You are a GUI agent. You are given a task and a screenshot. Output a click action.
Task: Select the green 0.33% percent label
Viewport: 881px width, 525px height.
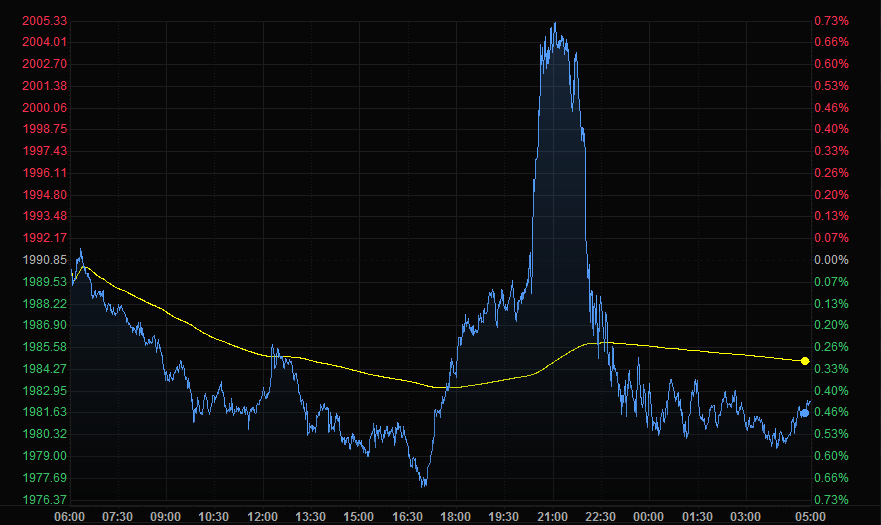point(832,369)
